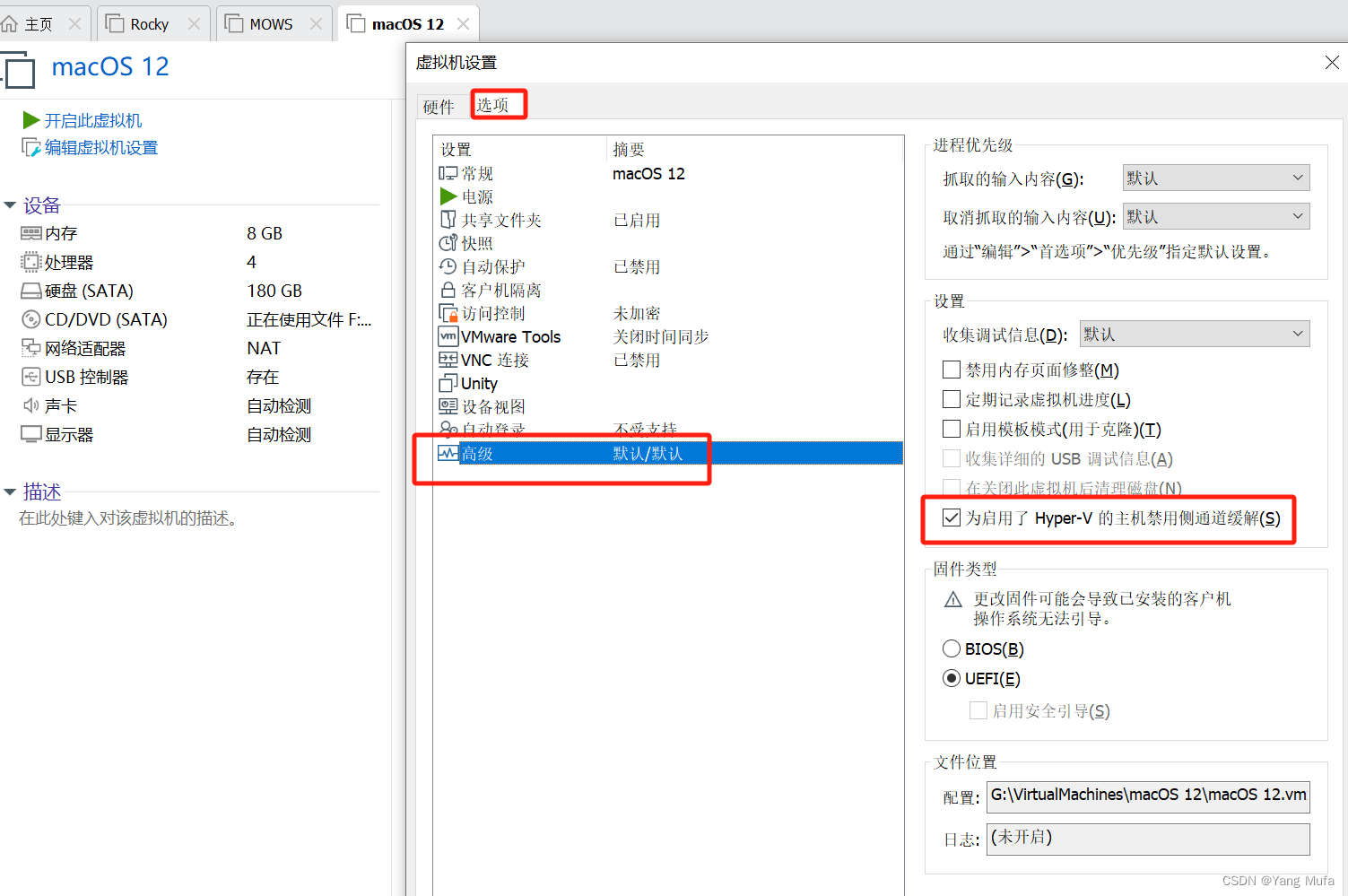Click the 摘要 column header
The image size is (1348, 896).
pyautogui.click(x=629, y=150)
